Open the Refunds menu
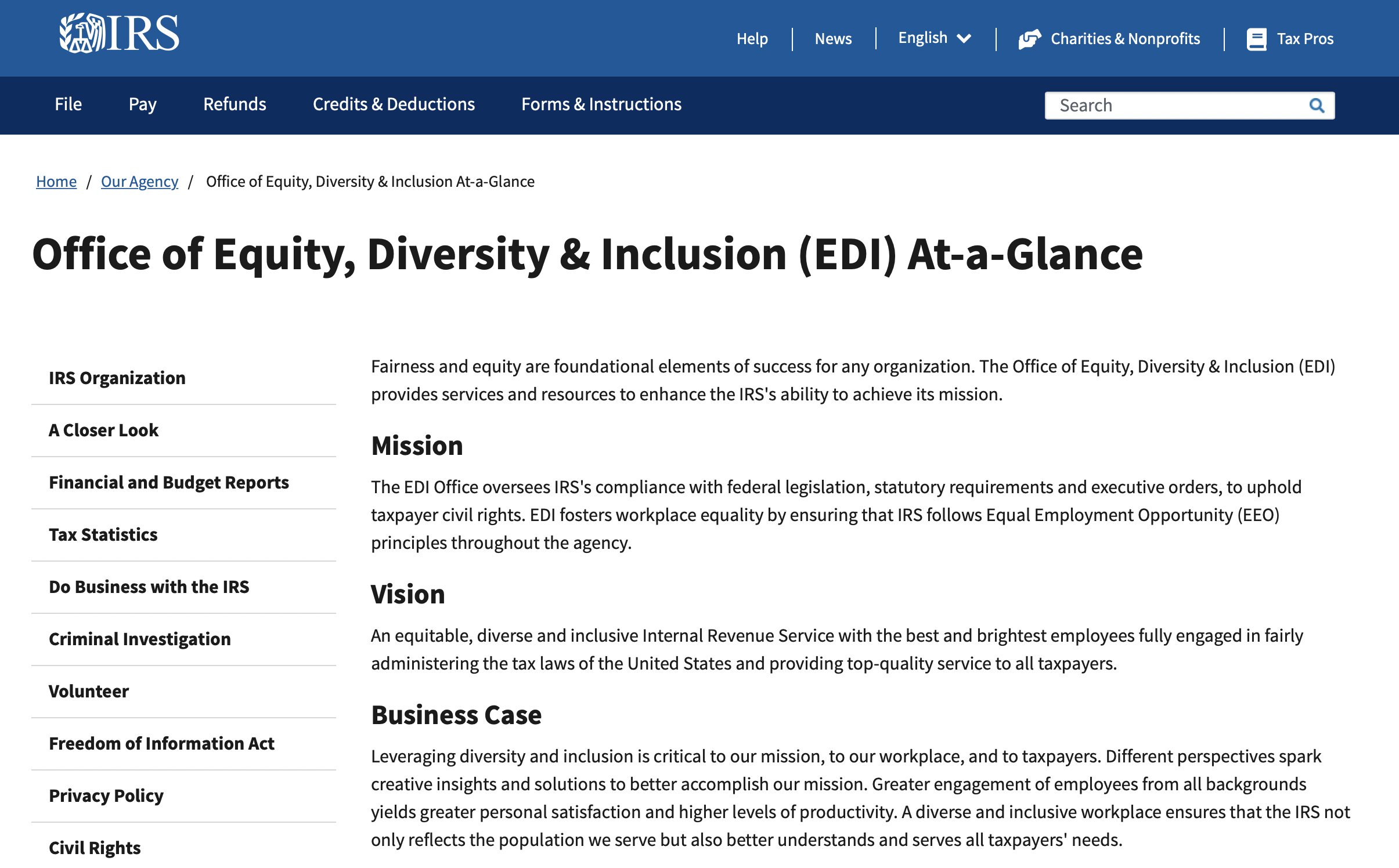 235,104
